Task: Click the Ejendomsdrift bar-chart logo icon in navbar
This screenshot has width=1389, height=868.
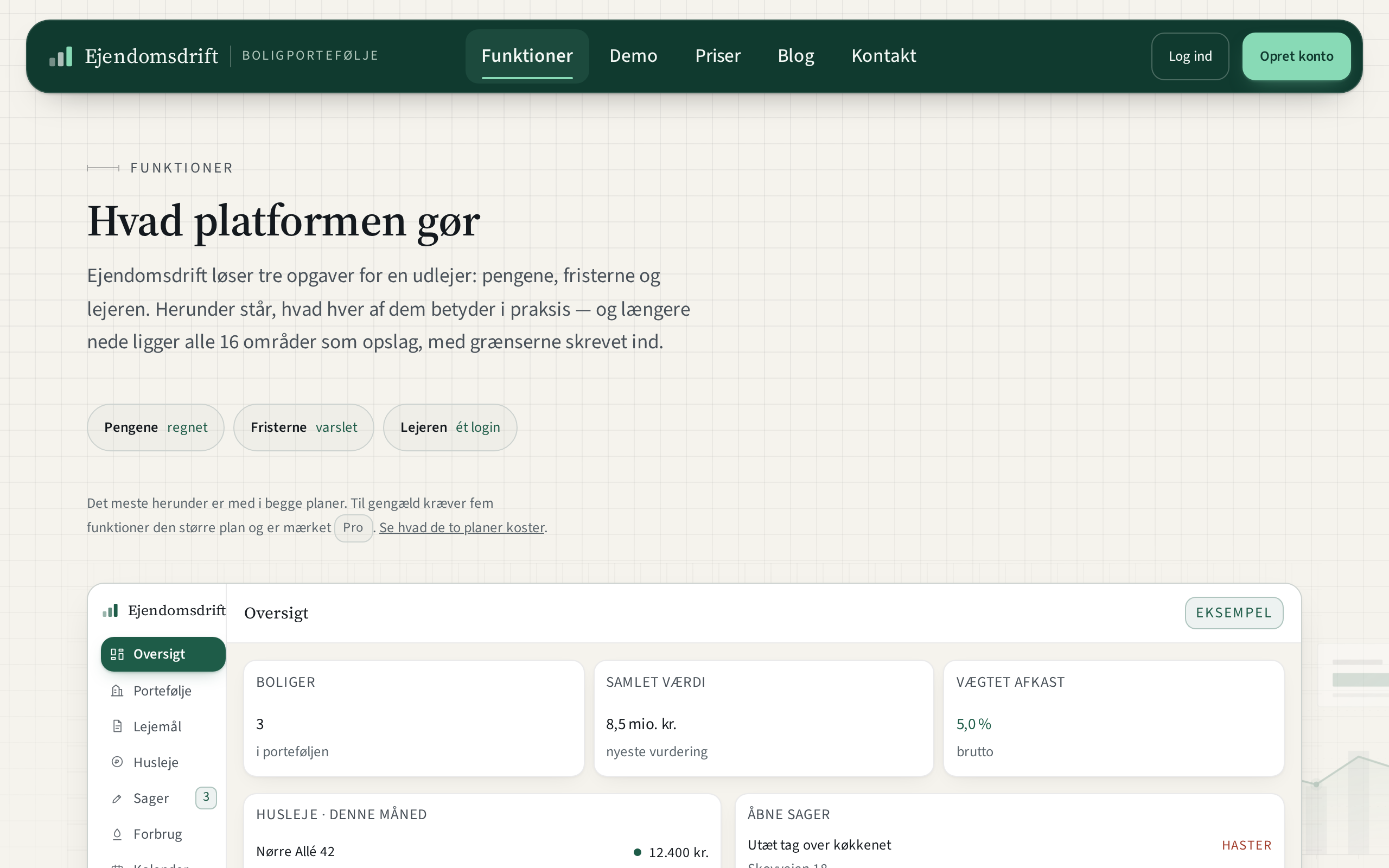Action: [61, 56]
